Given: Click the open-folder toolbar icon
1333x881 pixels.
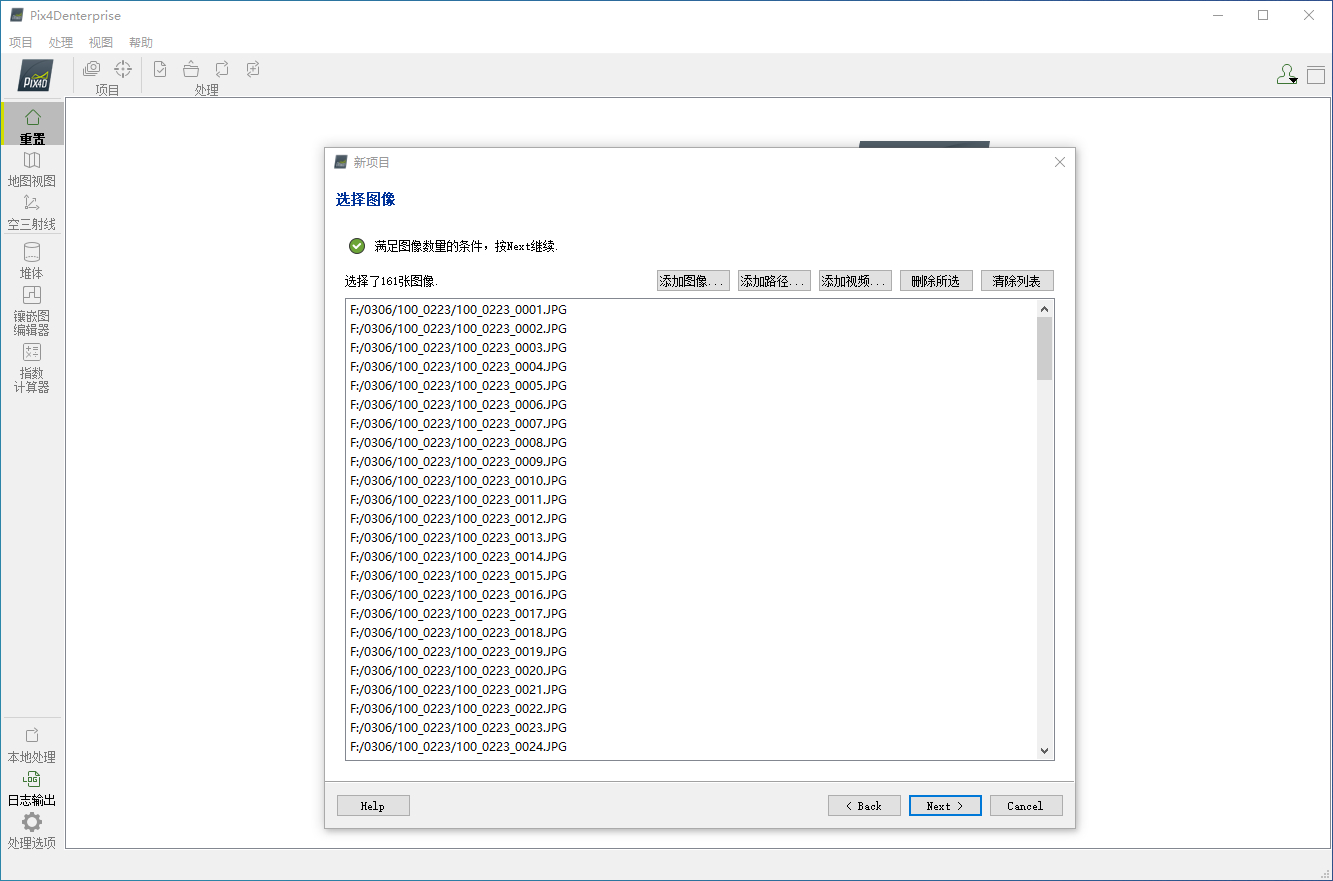Looking at the screenshot, I should [x=191, y=69].
